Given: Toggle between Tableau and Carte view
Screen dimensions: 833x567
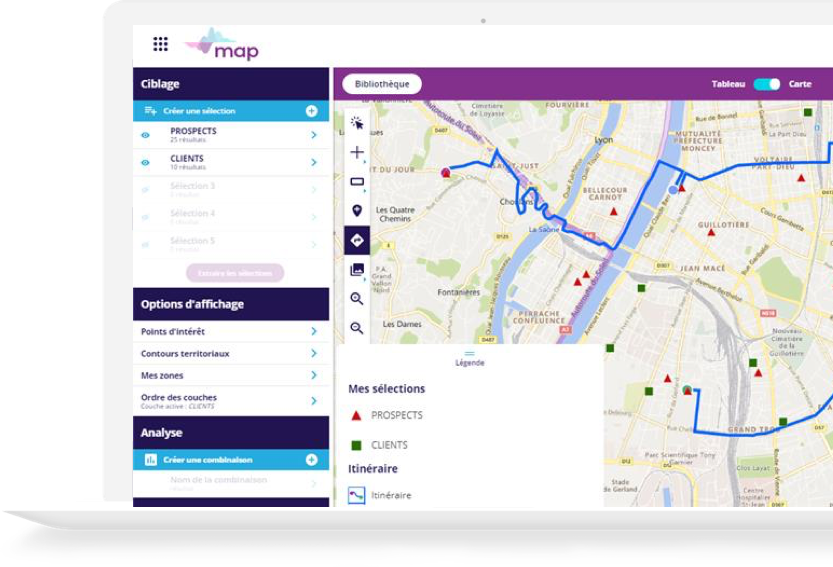Looking at the screenshot, I should click(767, 84).
